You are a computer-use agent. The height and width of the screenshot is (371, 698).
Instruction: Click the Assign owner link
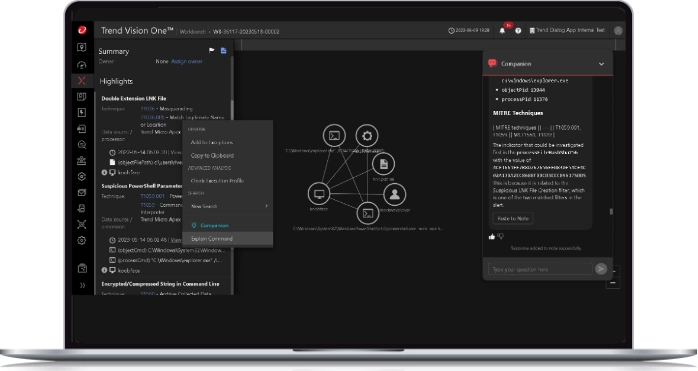(x=187, y=61)
